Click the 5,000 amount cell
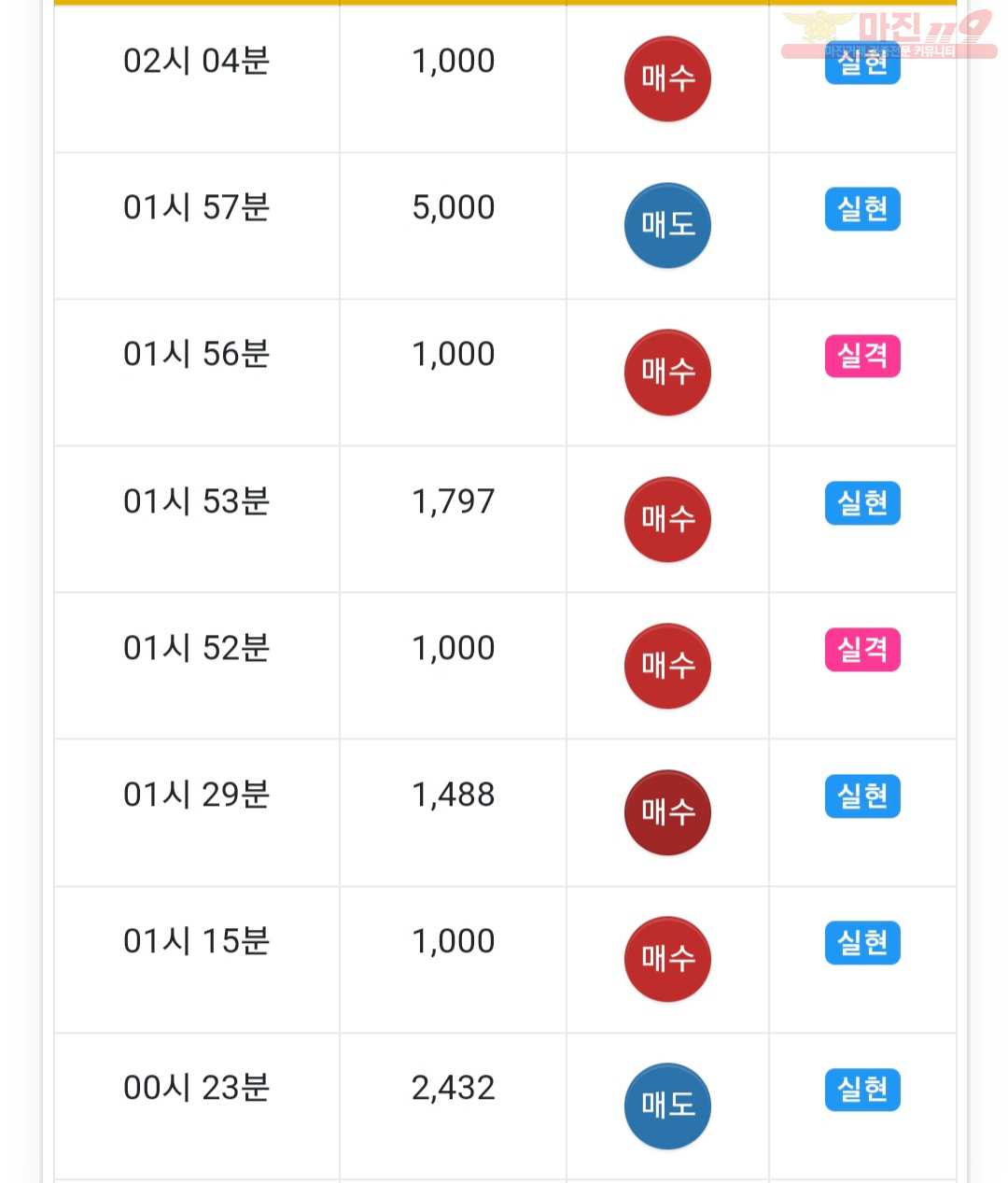Image resolution: width=1008 pixels, height=1183 pixels. click(453, 225)
